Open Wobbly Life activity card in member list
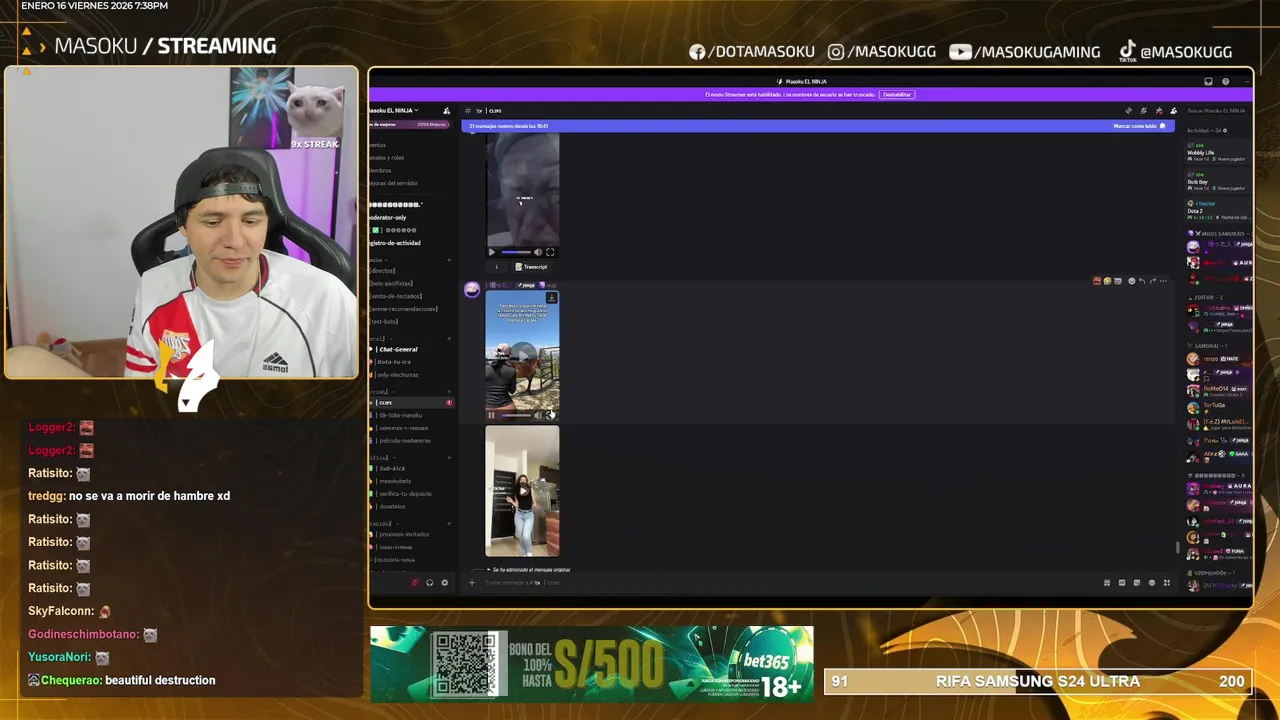The width and height of the screenshot is (1280, 720). 1217,152
